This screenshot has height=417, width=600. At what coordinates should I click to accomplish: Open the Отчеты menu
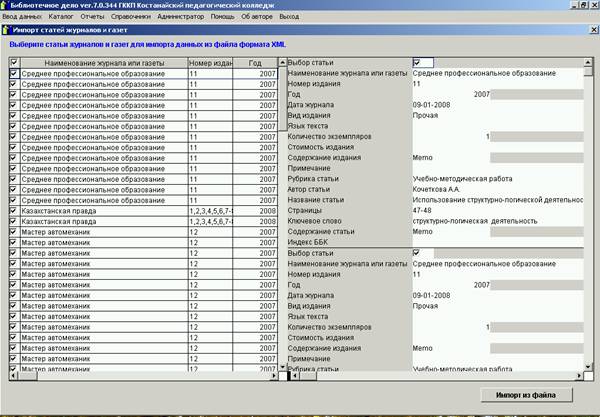(x=92, y=17)
